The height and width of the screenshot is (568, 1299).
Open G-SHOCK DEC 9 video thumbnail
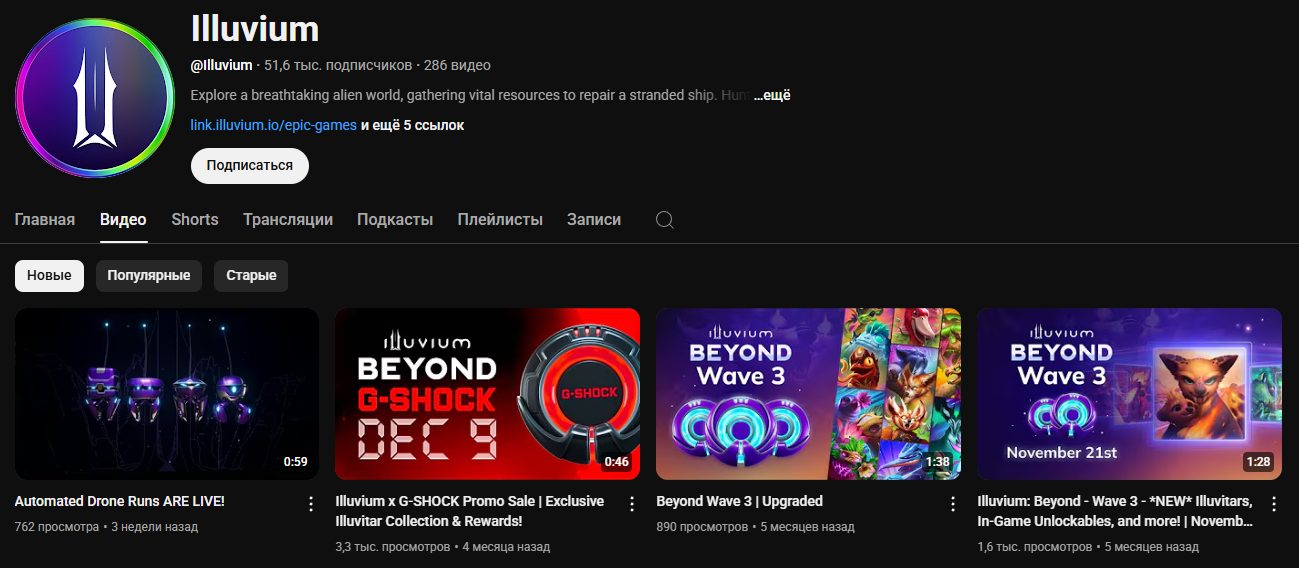point(487,394)
